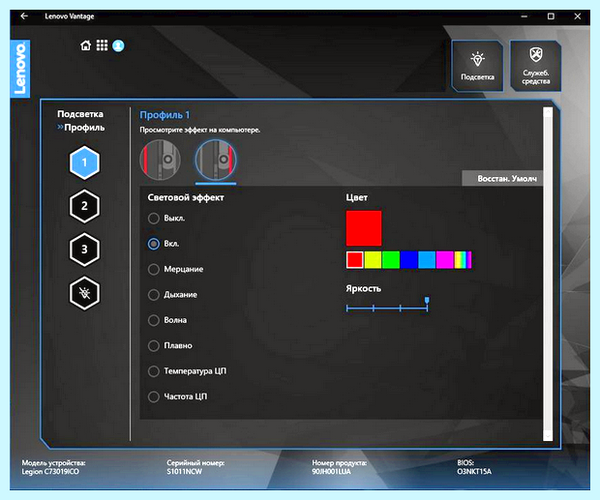Pick the green color swatch

tap(391, 260)
